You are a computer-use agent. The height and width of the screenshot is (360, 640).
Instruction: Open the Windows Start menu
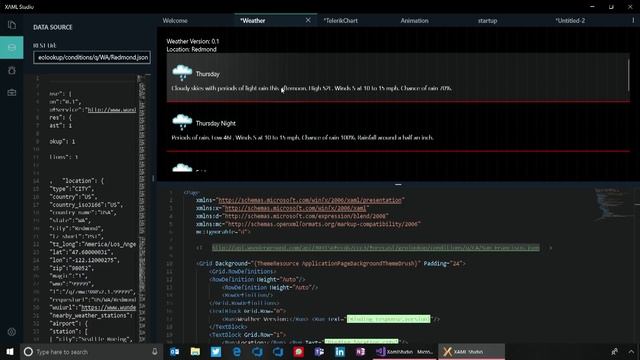tap(10, 351)
